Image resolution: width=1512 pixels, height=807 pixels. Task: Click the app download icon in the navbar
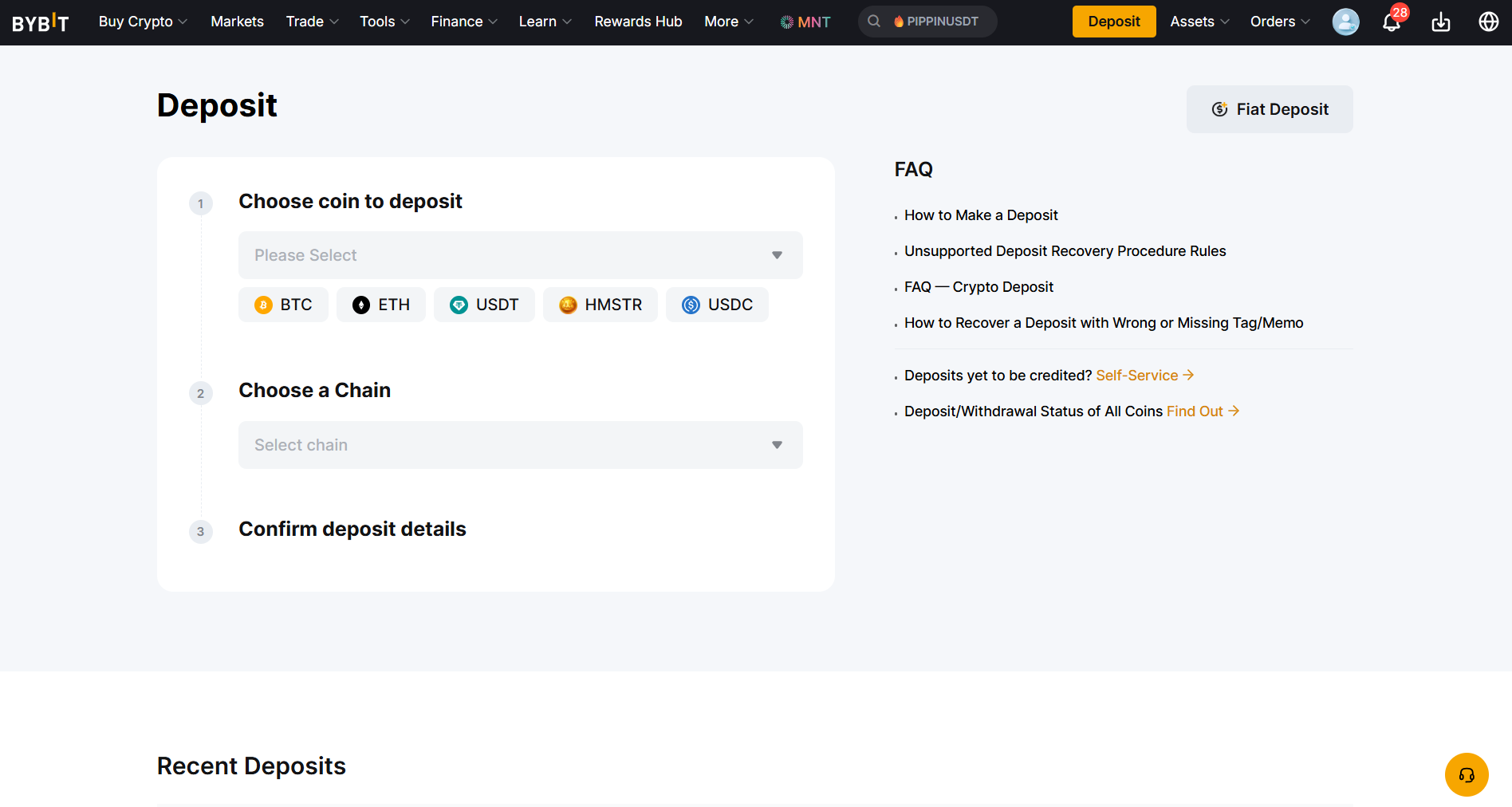[x=1440, y=22]
